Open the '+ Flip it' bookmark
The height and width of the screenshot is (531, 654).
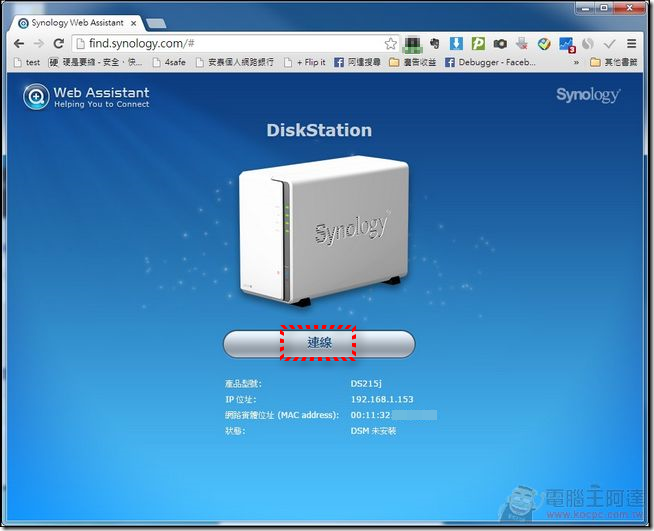[x=305, y=63]
